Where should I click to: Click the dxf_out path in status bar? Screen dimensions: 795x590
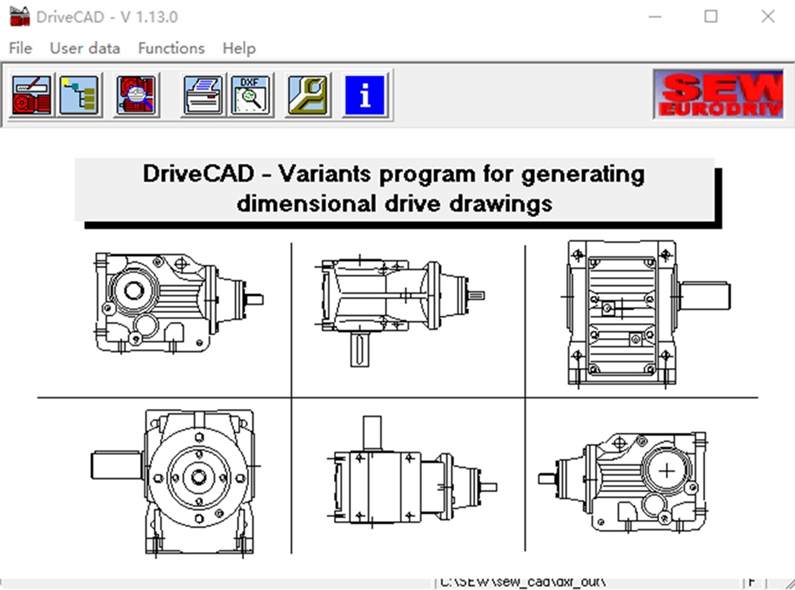point(523,582)
